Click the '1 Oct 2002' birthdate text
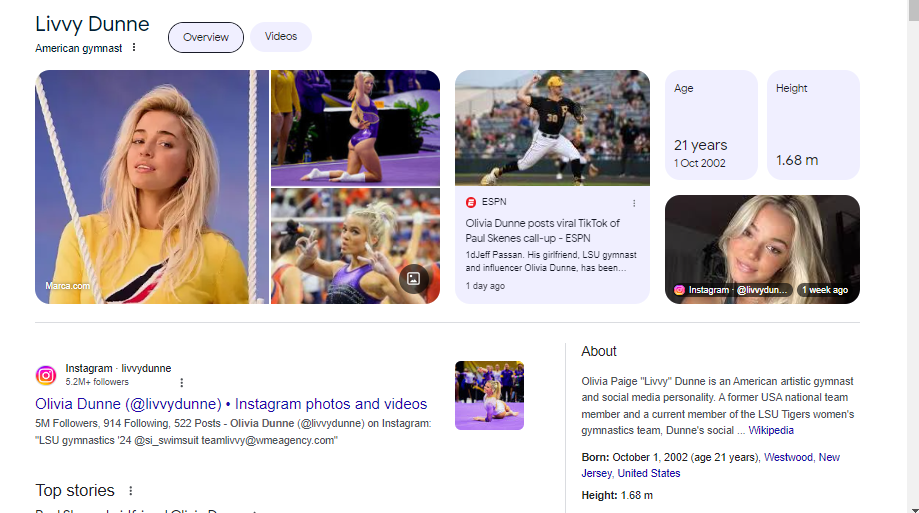919x513 pixels. tap(699, 163)
